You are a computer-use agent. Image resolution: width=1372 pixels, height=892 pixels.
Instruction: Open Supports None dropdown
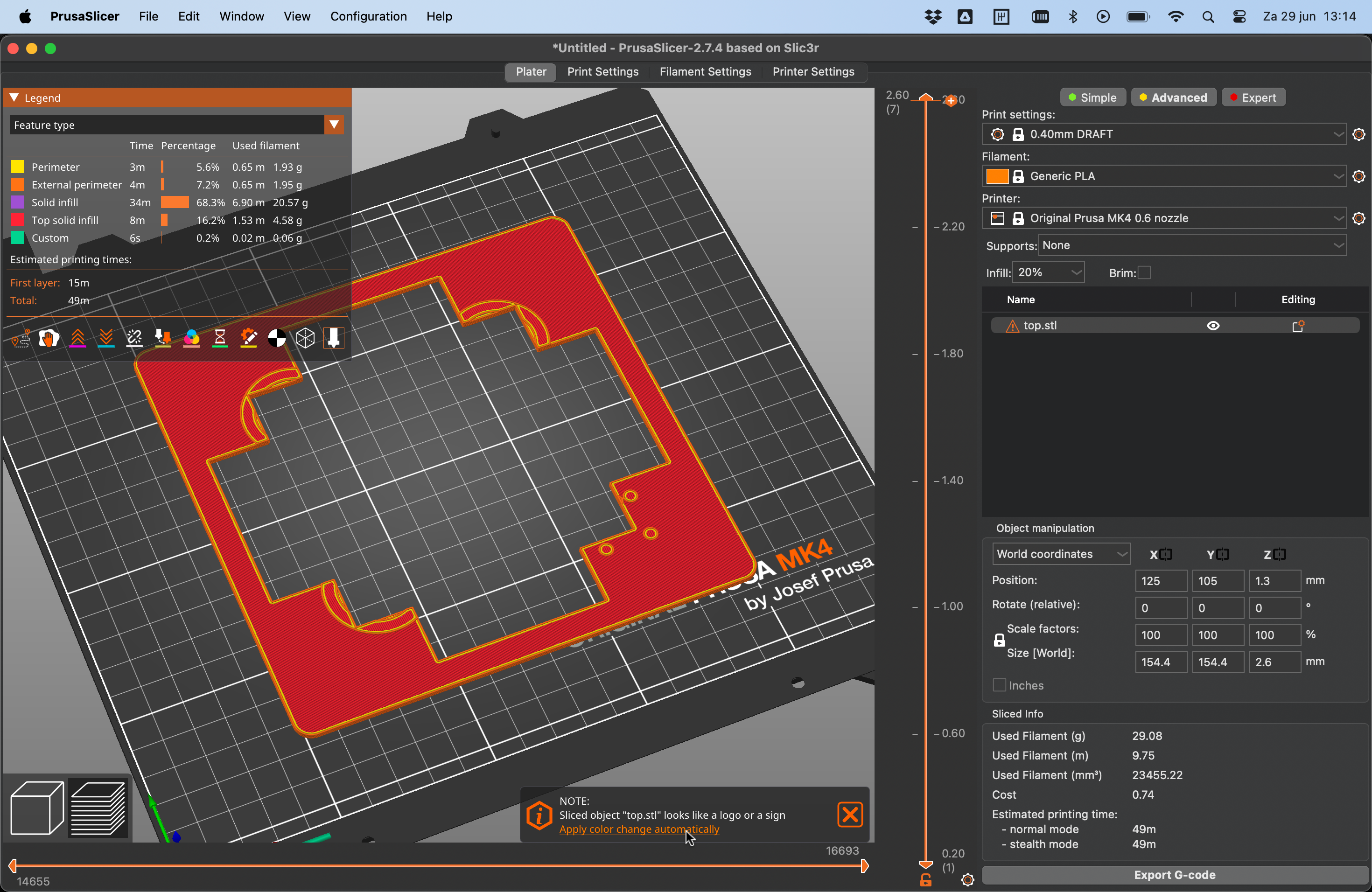1192,245
